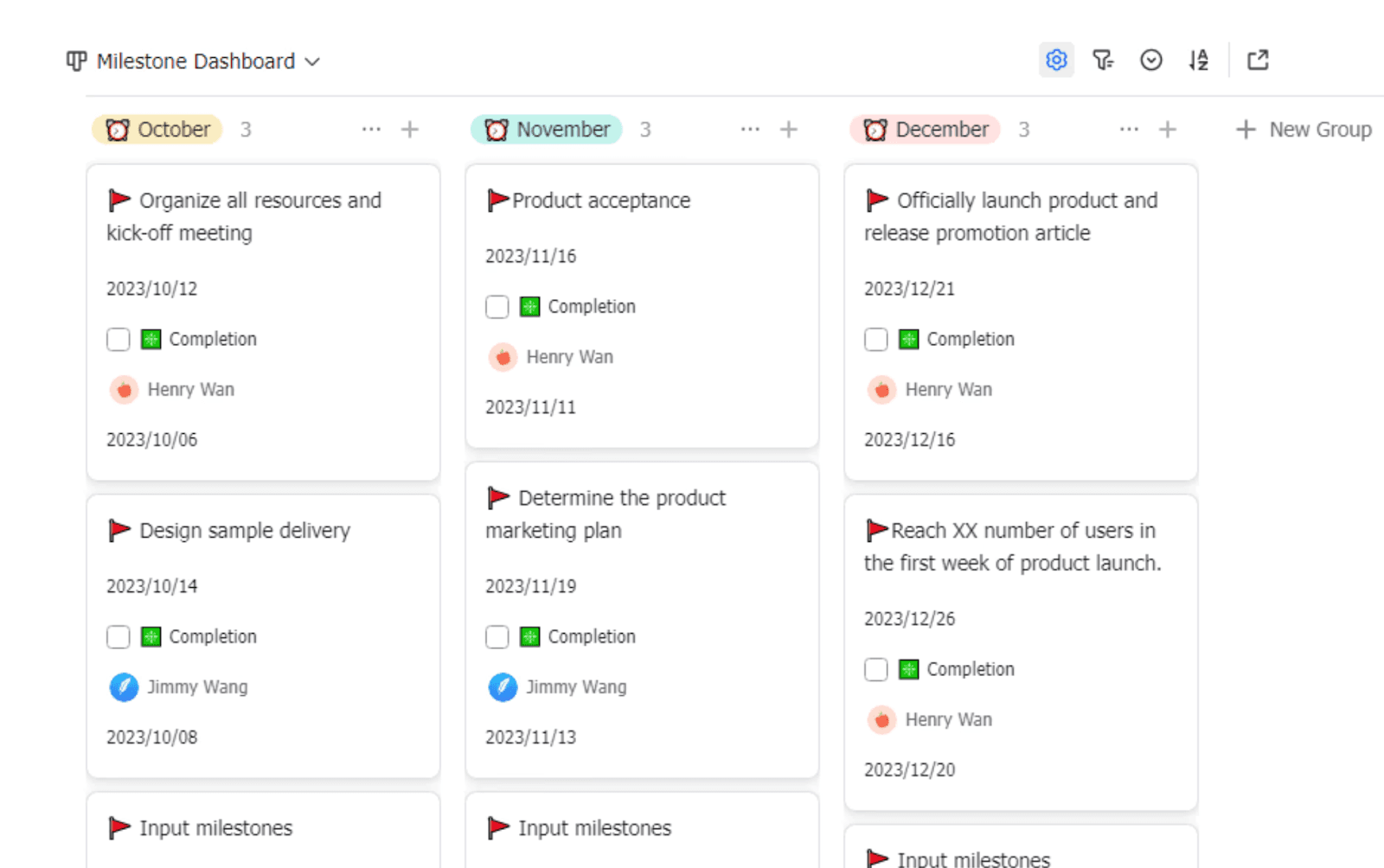Add a card to the November group
Image resolution: width=1384 pixels, height=868 pixels.
pos(789,129)
